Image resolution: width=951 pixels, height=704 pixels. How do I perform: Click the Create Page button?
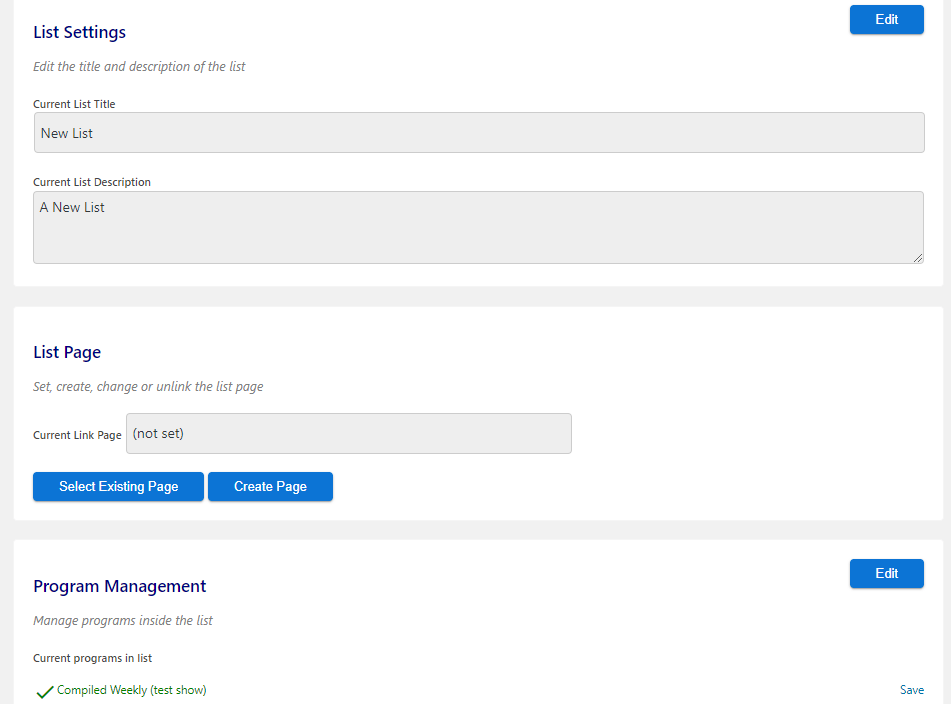point(271,486)
